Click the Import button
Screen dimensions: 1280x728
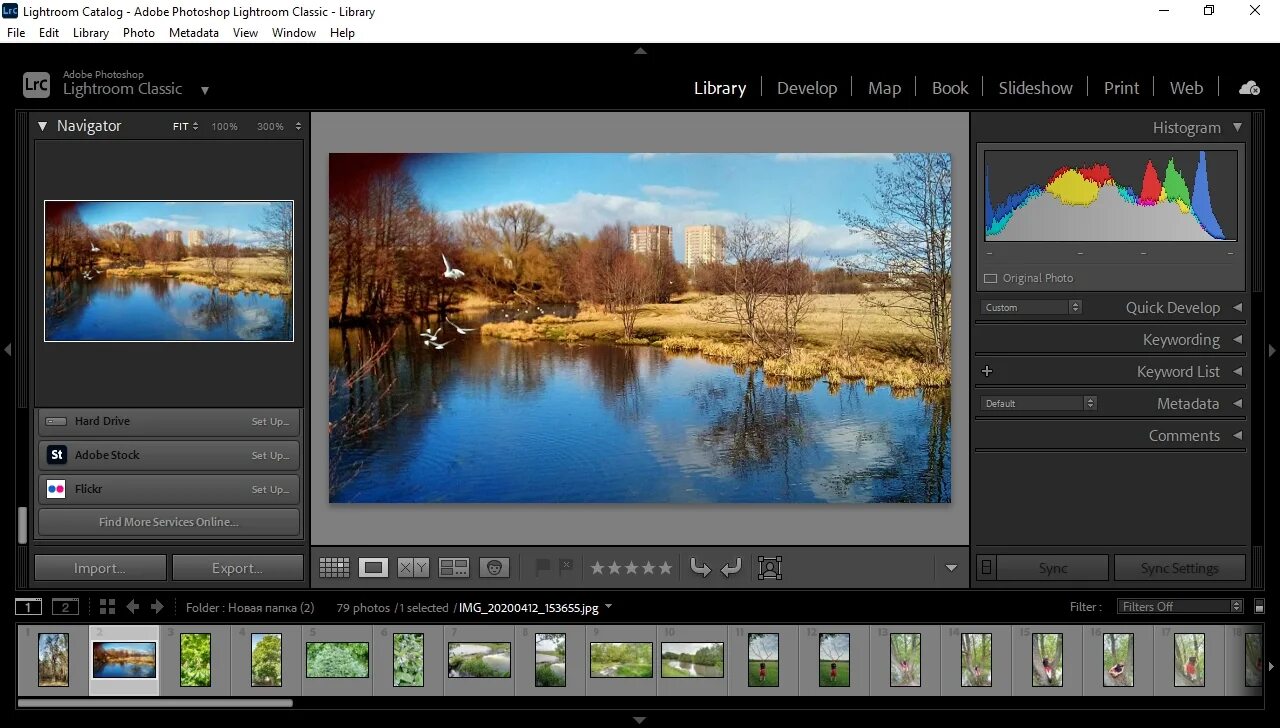99,567
